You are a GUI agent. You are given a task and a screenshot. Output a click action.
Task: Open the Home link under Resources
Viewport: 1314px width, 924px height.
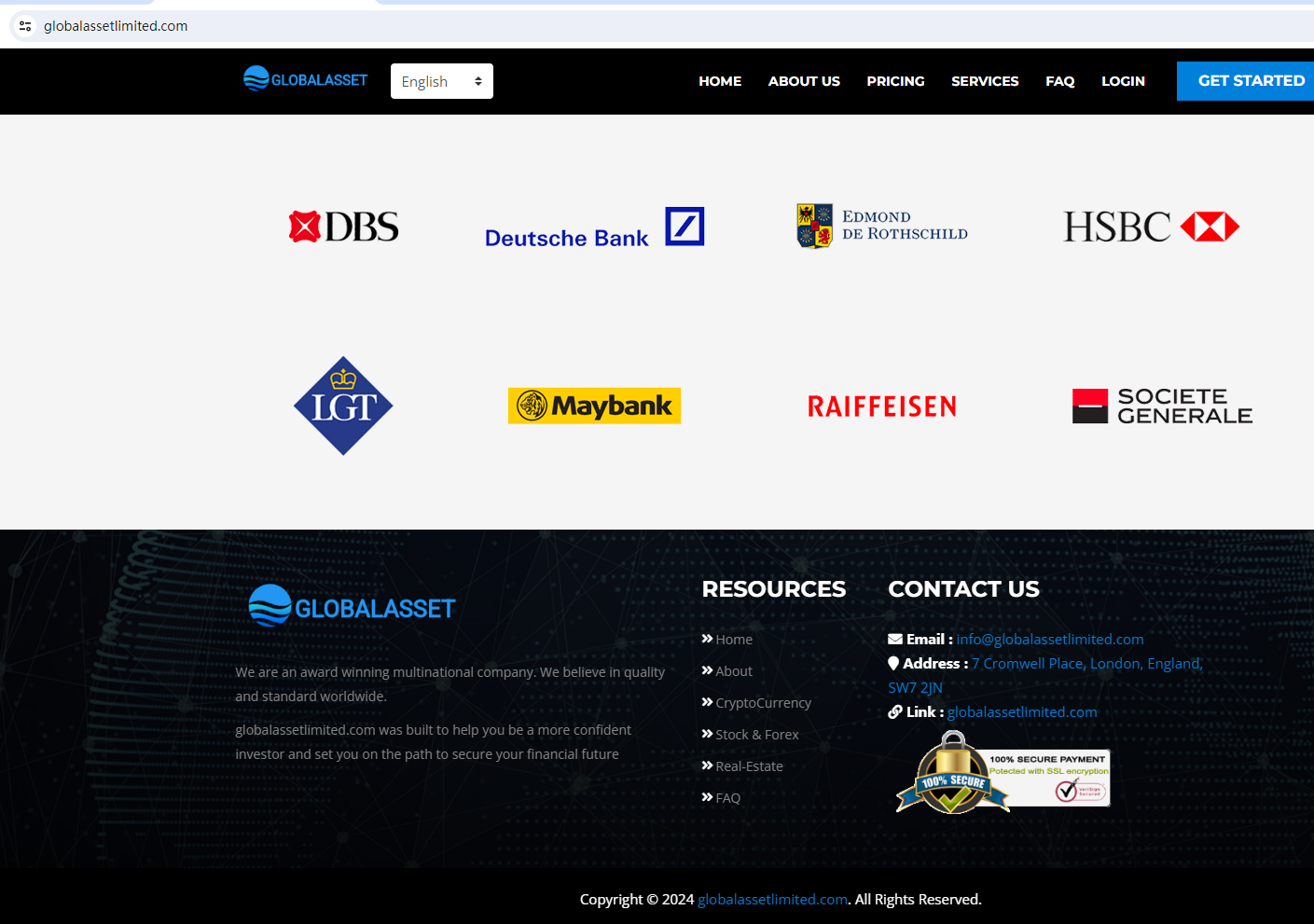(x=734, y=640)
